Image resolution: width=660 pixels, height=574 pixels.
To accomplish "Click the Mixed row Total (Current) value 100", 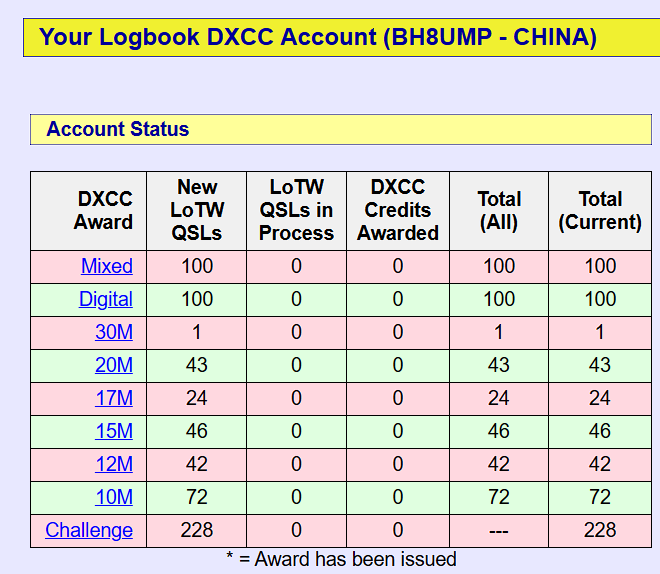I will (x=600, y=266).
